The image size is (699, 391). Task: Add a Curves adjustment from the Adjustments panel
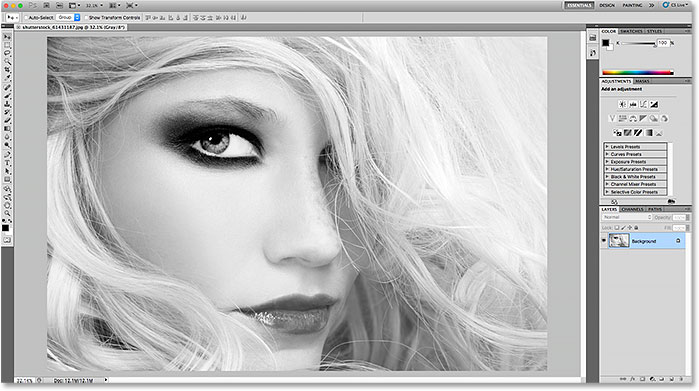click(643, 104)
